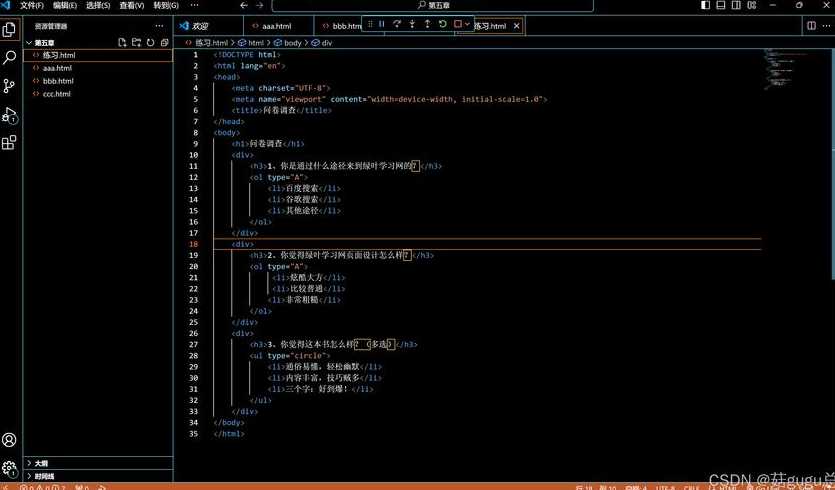This screenshot has height=490, width=835.
Task: Click the 第五章 command center search box
Action: click(x=432, y=5)
